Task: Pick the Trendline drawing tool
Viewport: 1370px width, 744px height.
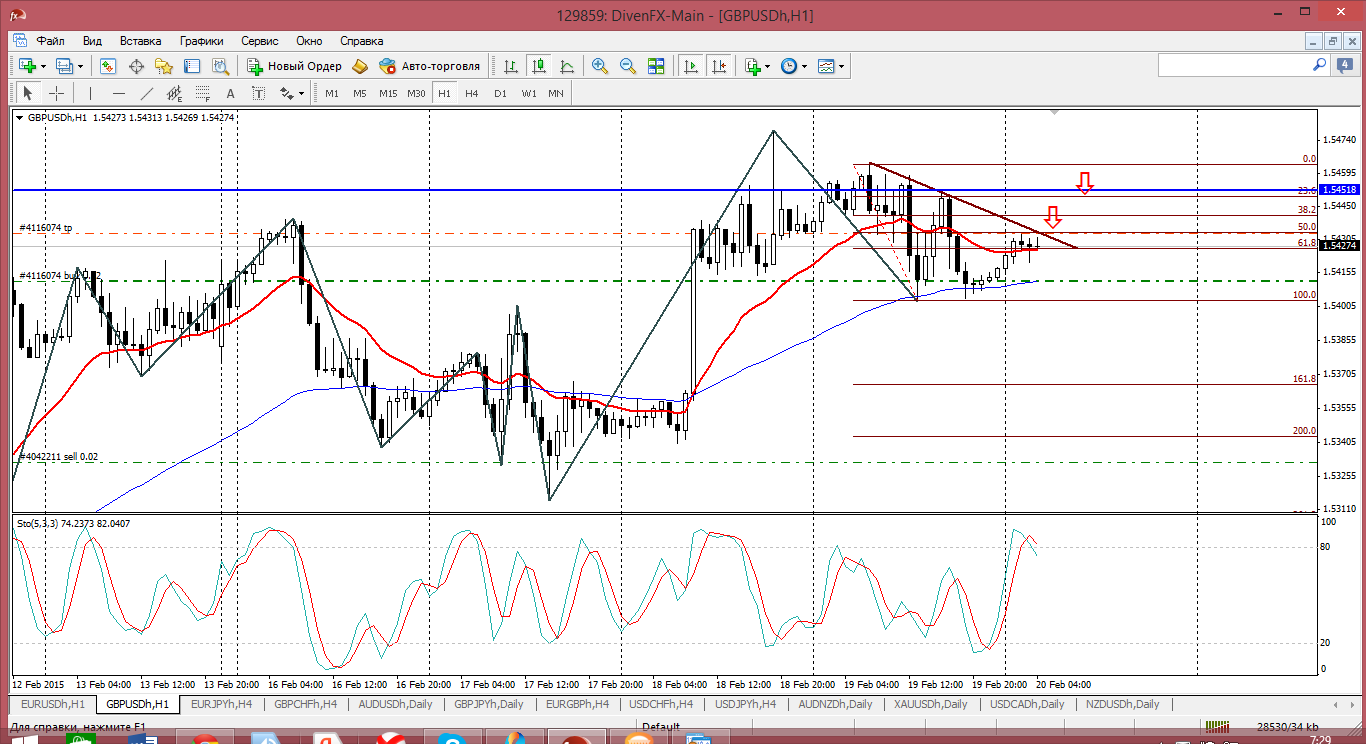Action: 147,93
